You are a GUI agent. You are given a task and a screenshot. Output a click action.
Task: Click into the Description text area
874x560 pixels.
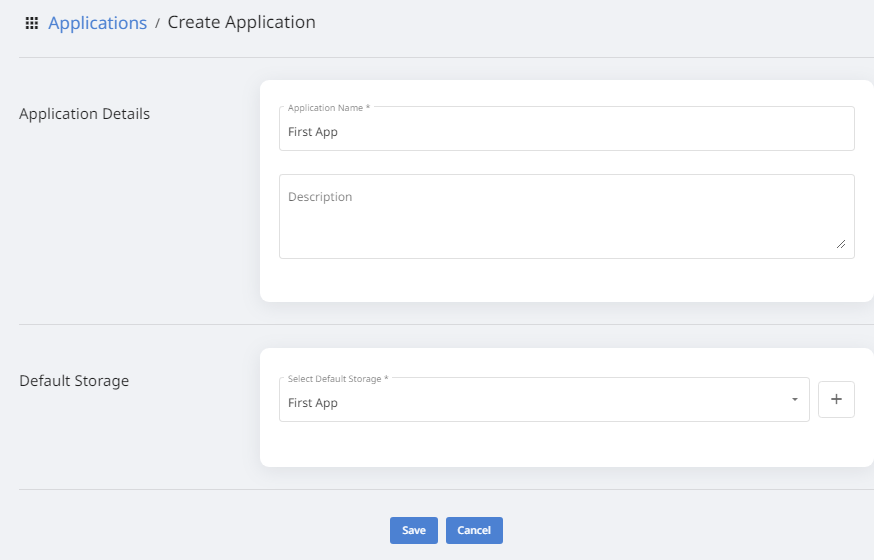click(x=566, y=216)
